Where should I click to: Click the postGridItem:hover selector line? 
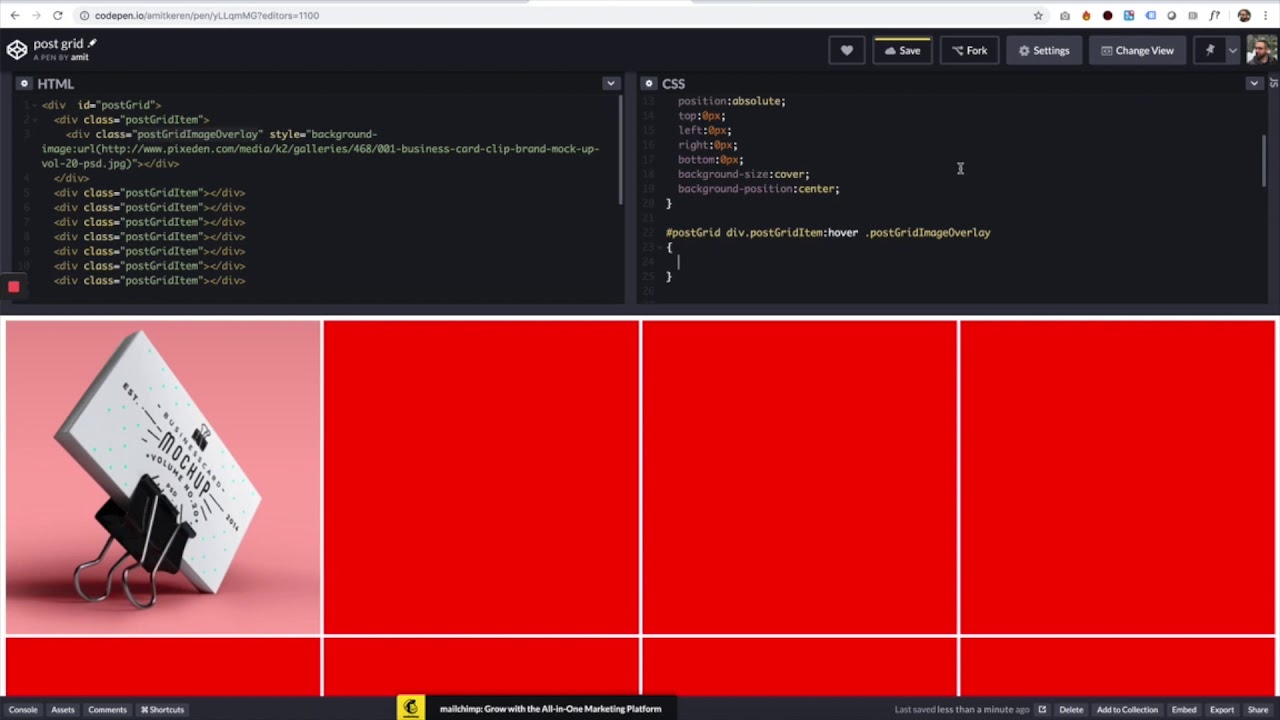[828, 233]
